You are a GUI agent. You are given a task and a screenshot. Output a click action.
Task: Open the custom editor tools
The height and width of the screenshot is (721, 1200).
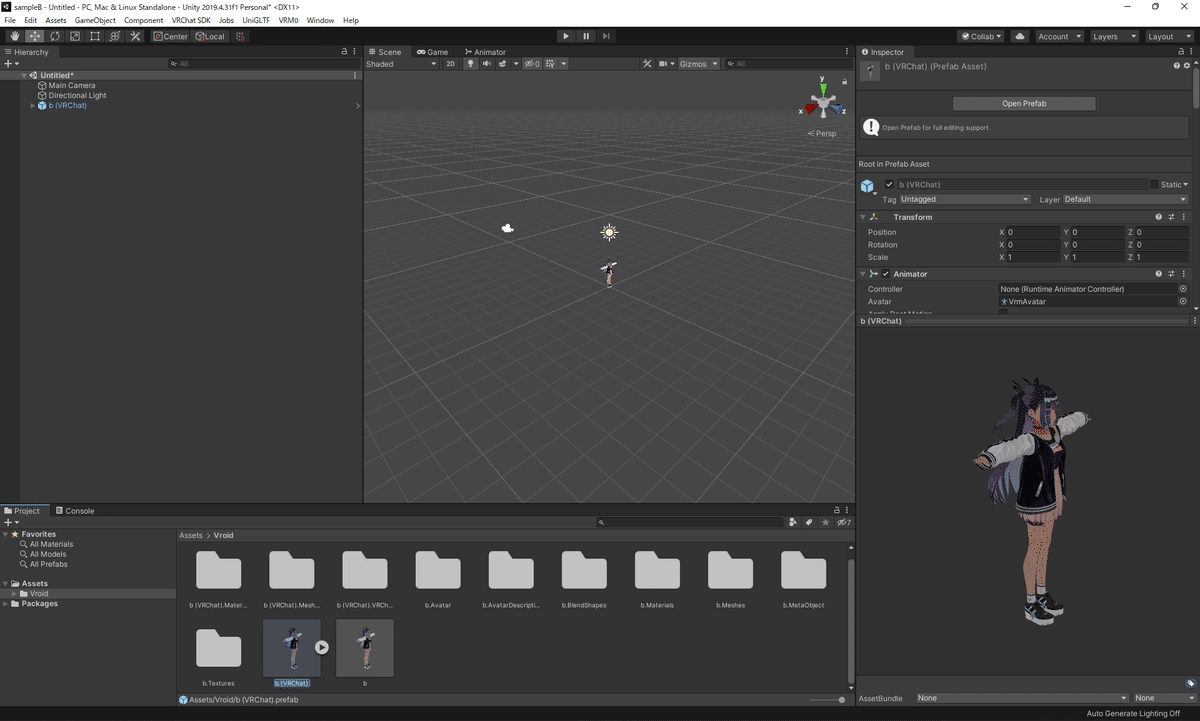pyautogui.click(x=135, y=36)
